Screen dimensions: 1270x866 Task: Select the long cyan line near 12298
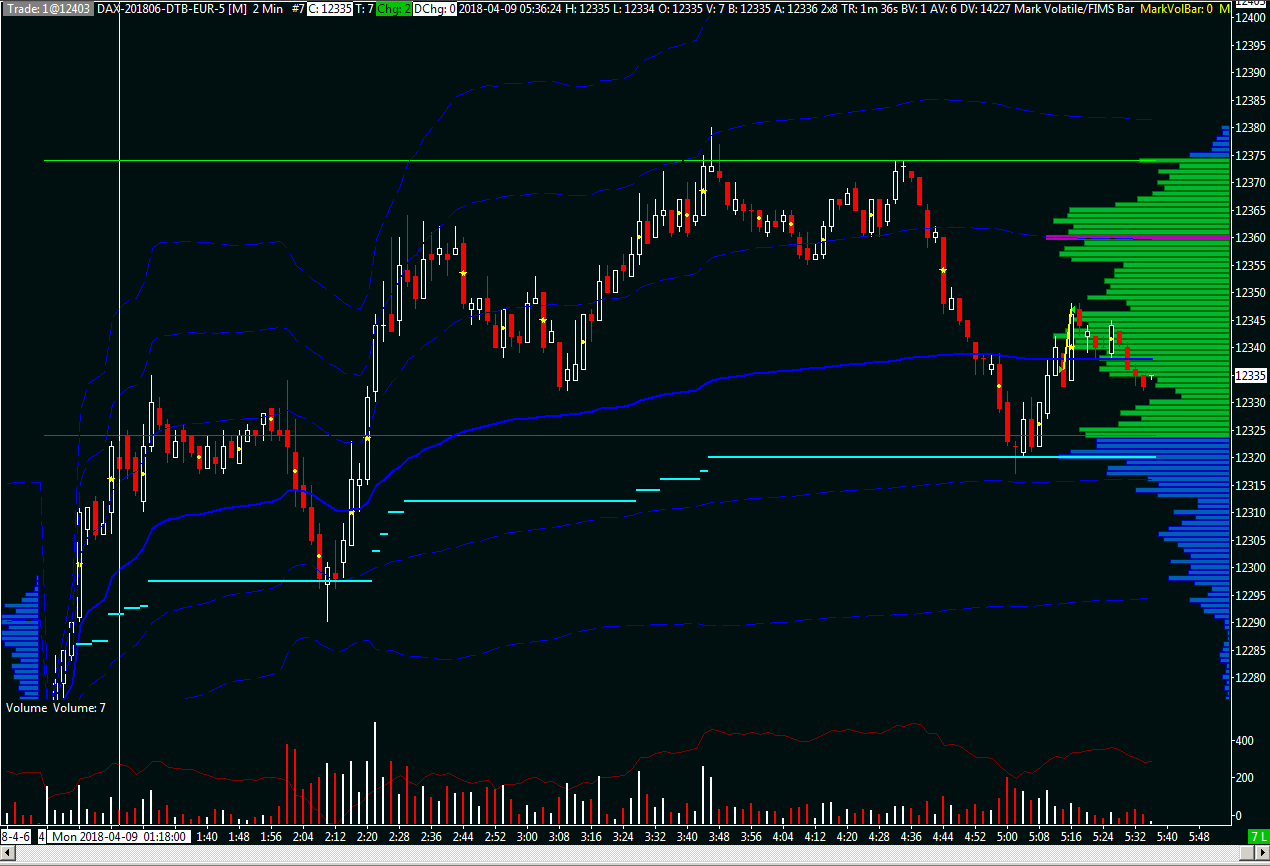pyautogui.click(x=259, y=581)
